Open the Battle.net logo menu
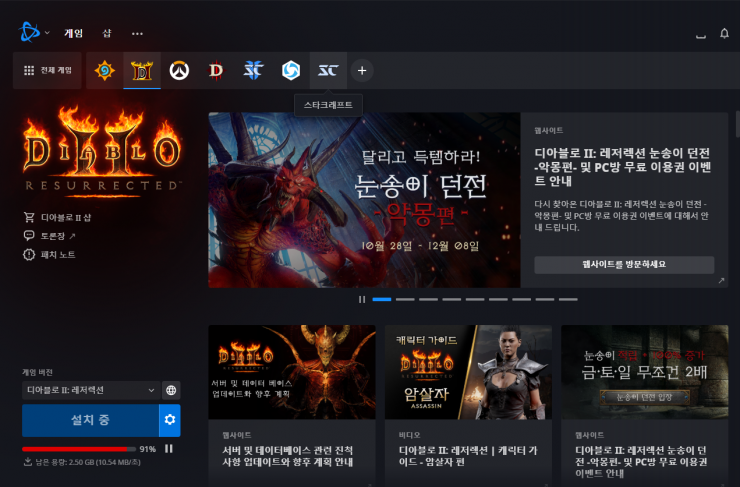This screenshot has height=487, width=740. (x=29, y=33)
